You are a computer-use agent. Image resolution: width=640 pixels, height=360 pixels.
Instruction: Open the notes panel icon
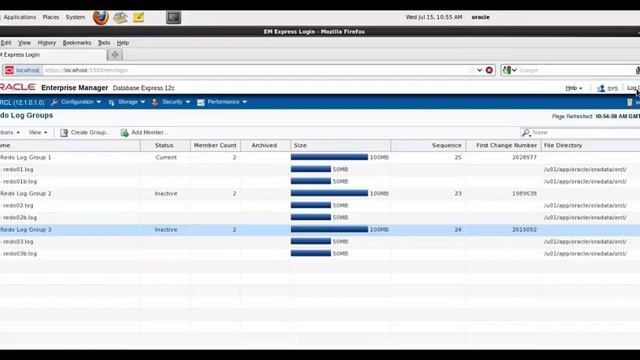point(139,18)
